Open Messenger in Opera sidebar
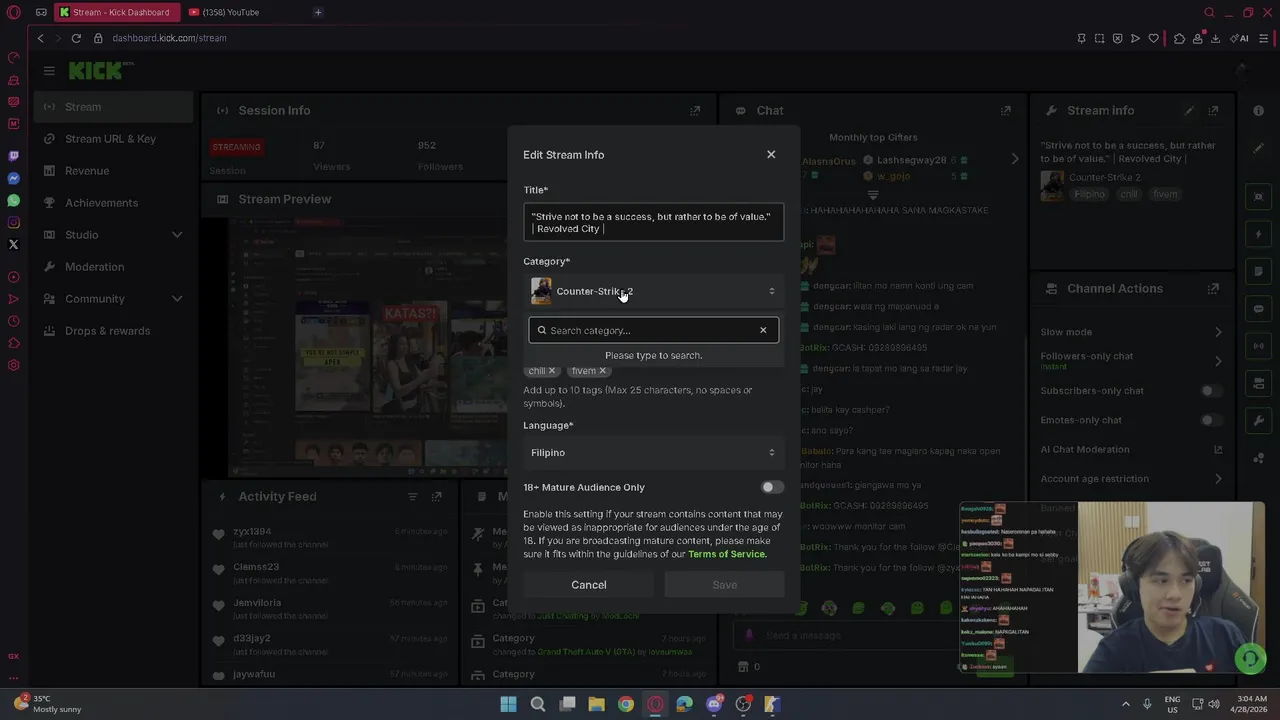Screen dimensions: 1280x720 (13, 178)
